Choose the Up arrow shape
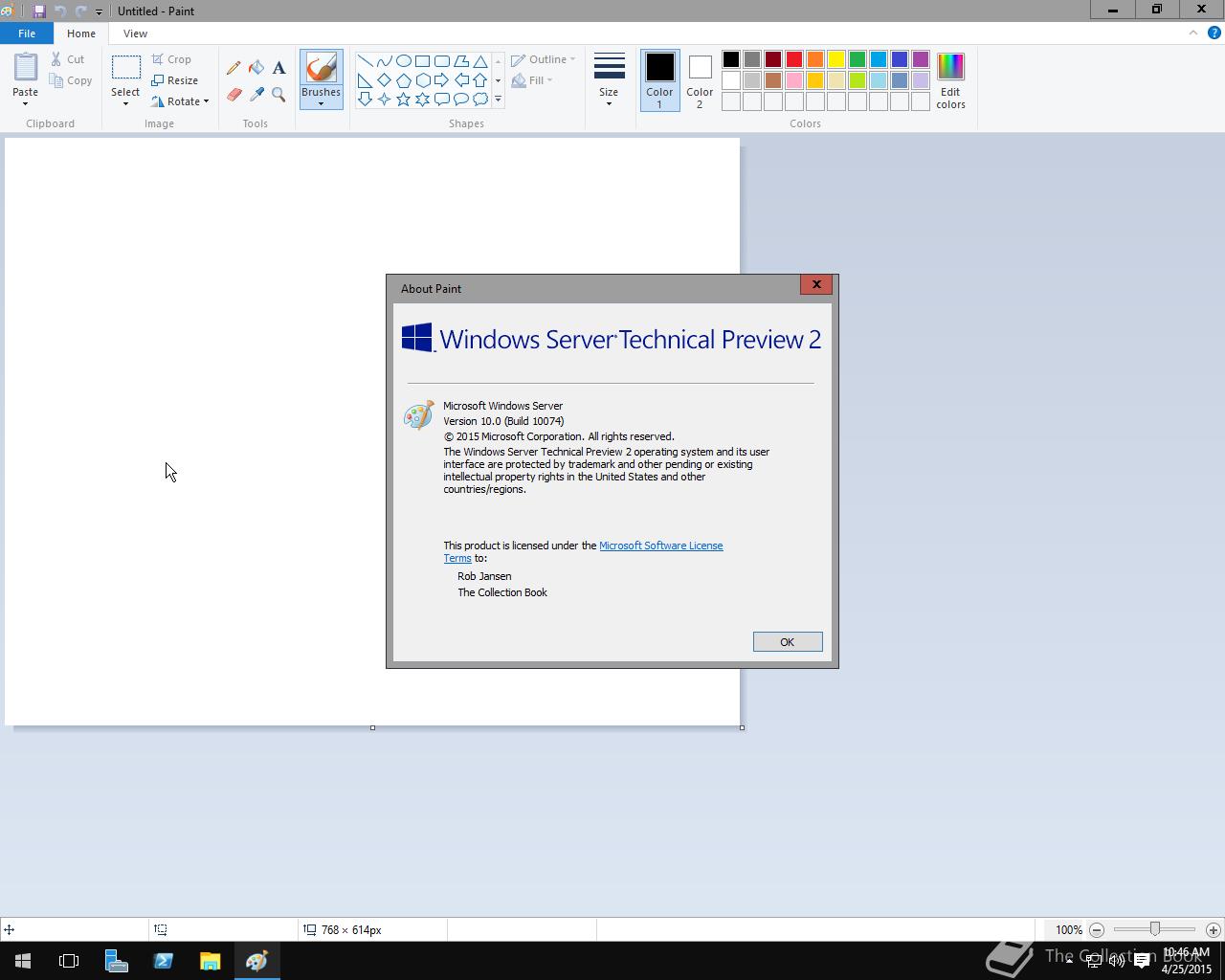The height and width of the screenshot is (980, 1225). pos(479,80)
